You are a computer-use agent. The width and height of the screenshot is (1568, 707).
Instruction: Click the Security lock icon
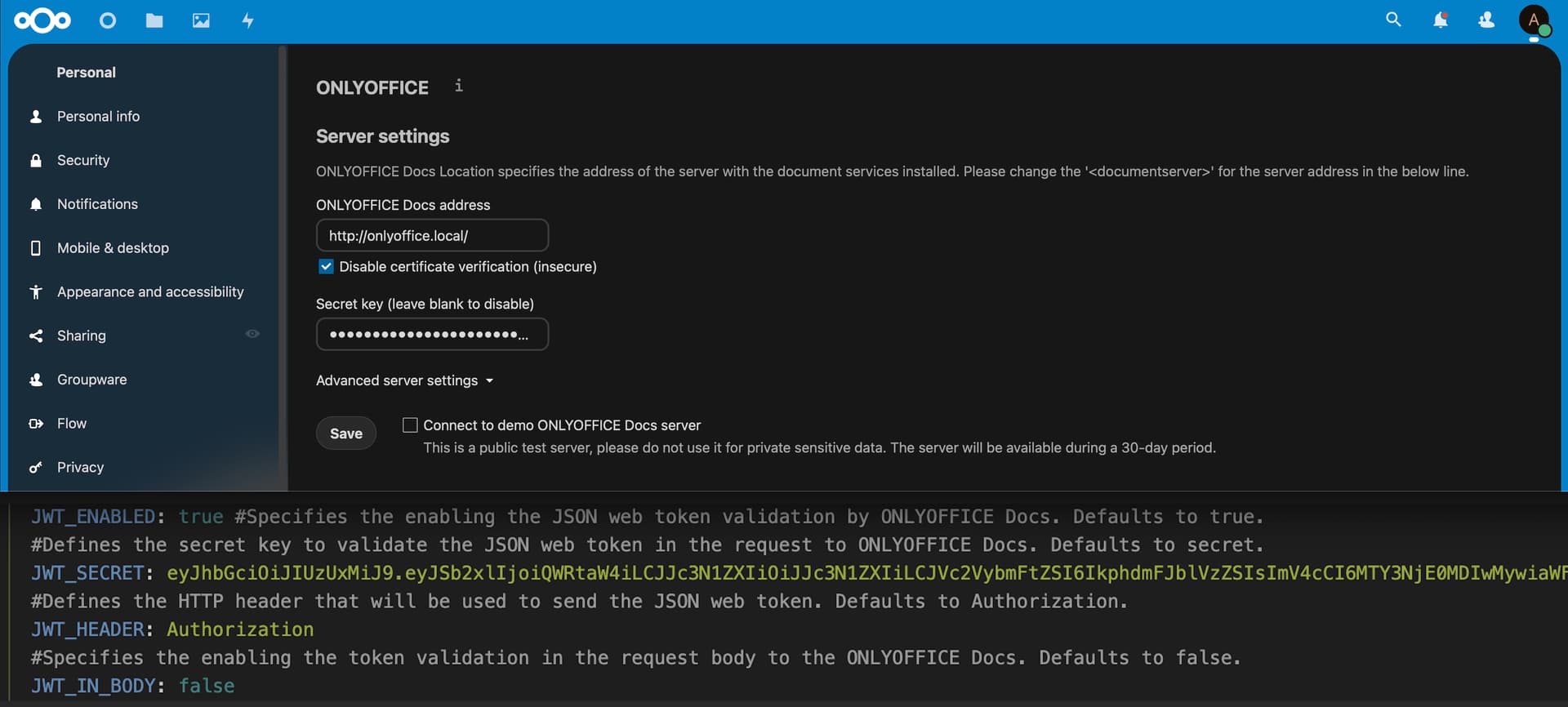[36, 161]
